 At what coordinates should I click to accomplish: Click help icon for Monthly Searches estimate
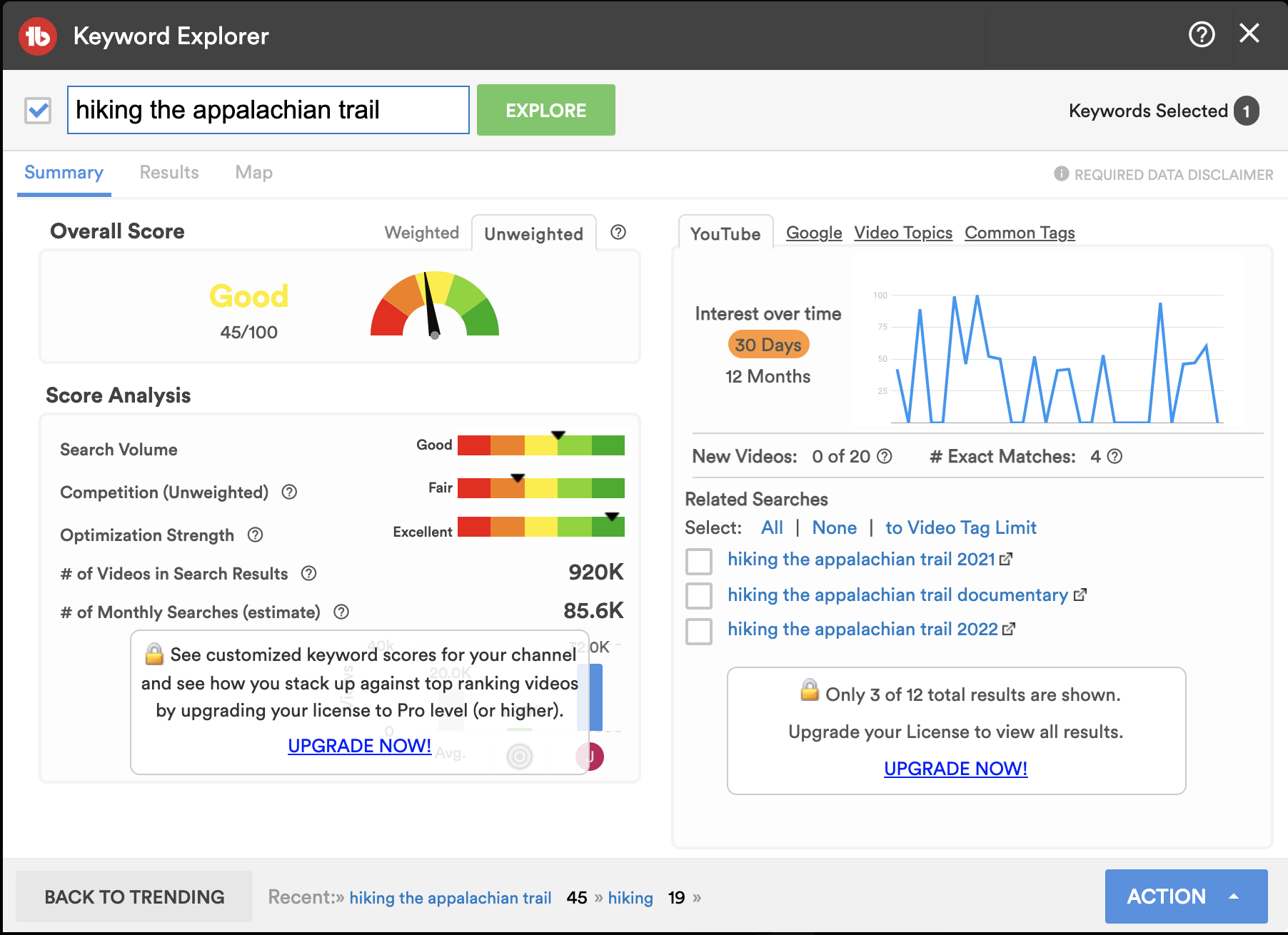click(x=341, y=612)
